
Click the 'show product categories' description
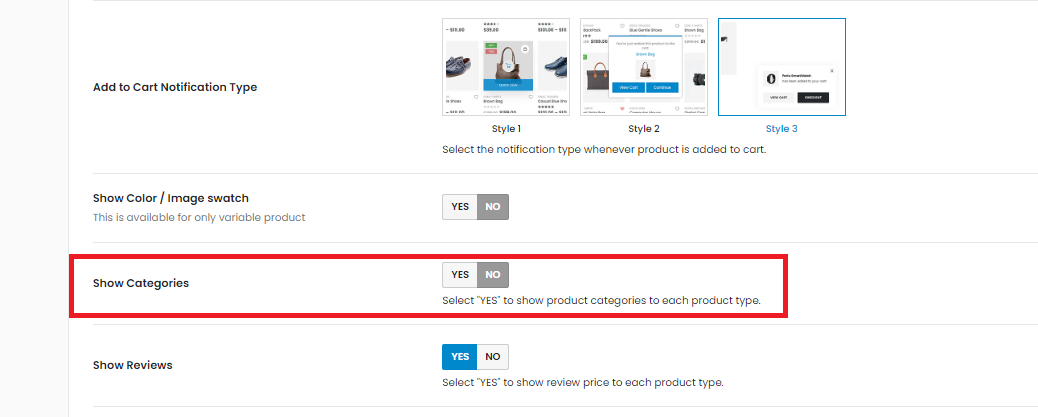coord(601,301)
